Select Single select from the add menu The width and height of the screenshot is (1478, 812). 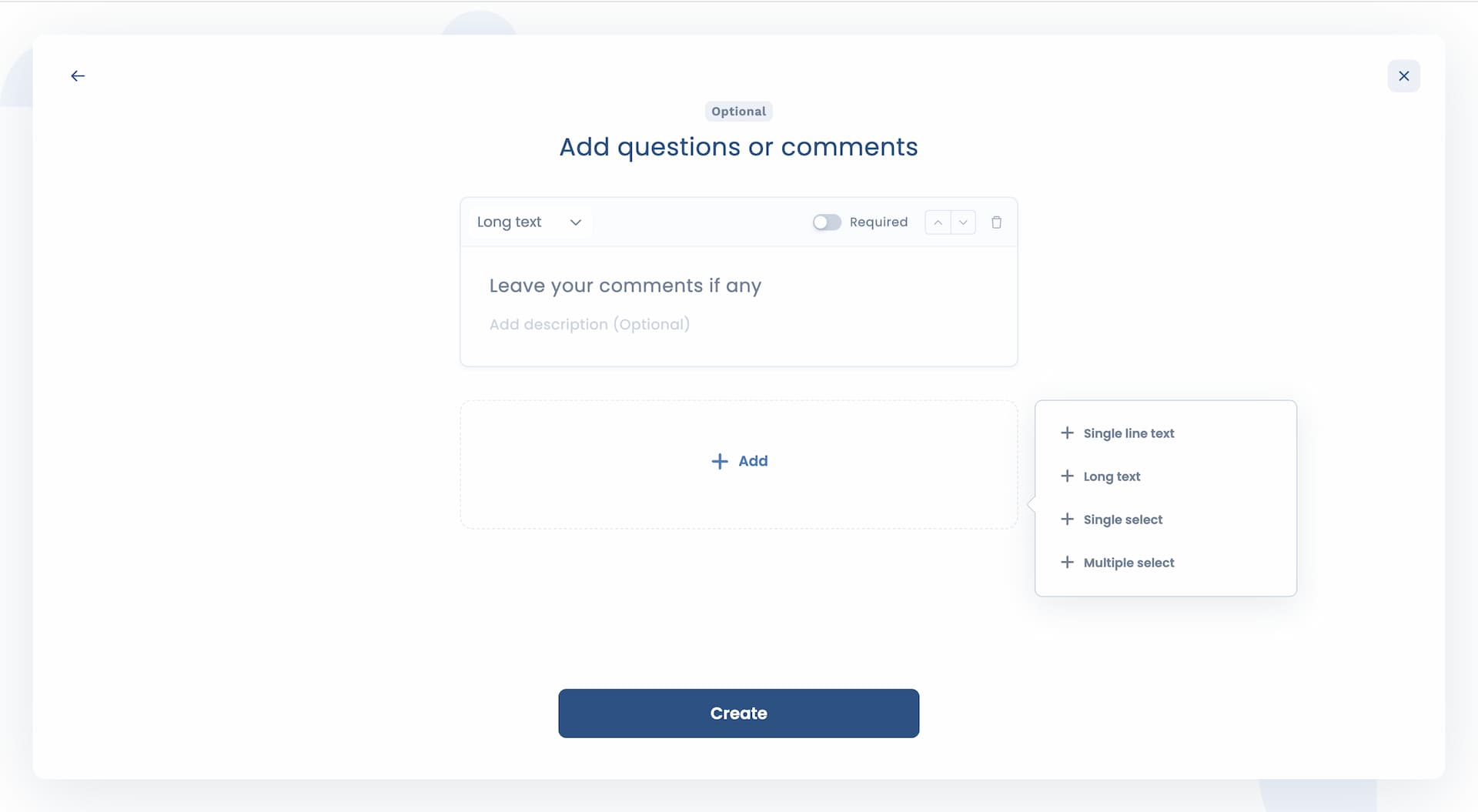[x=1122, y=519]
